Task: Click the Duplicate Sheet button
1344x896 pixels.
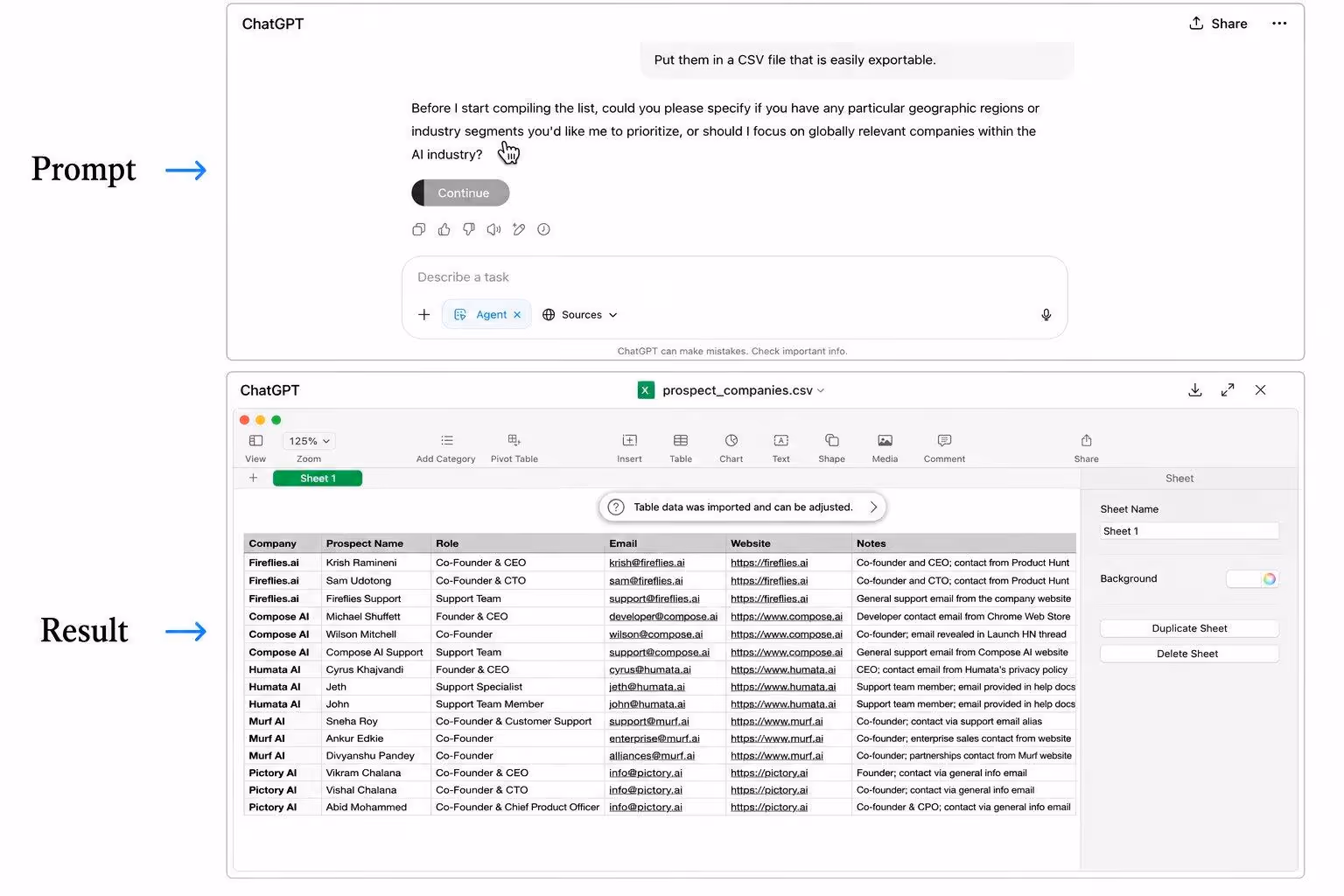Action: (x=1188, y=628)
